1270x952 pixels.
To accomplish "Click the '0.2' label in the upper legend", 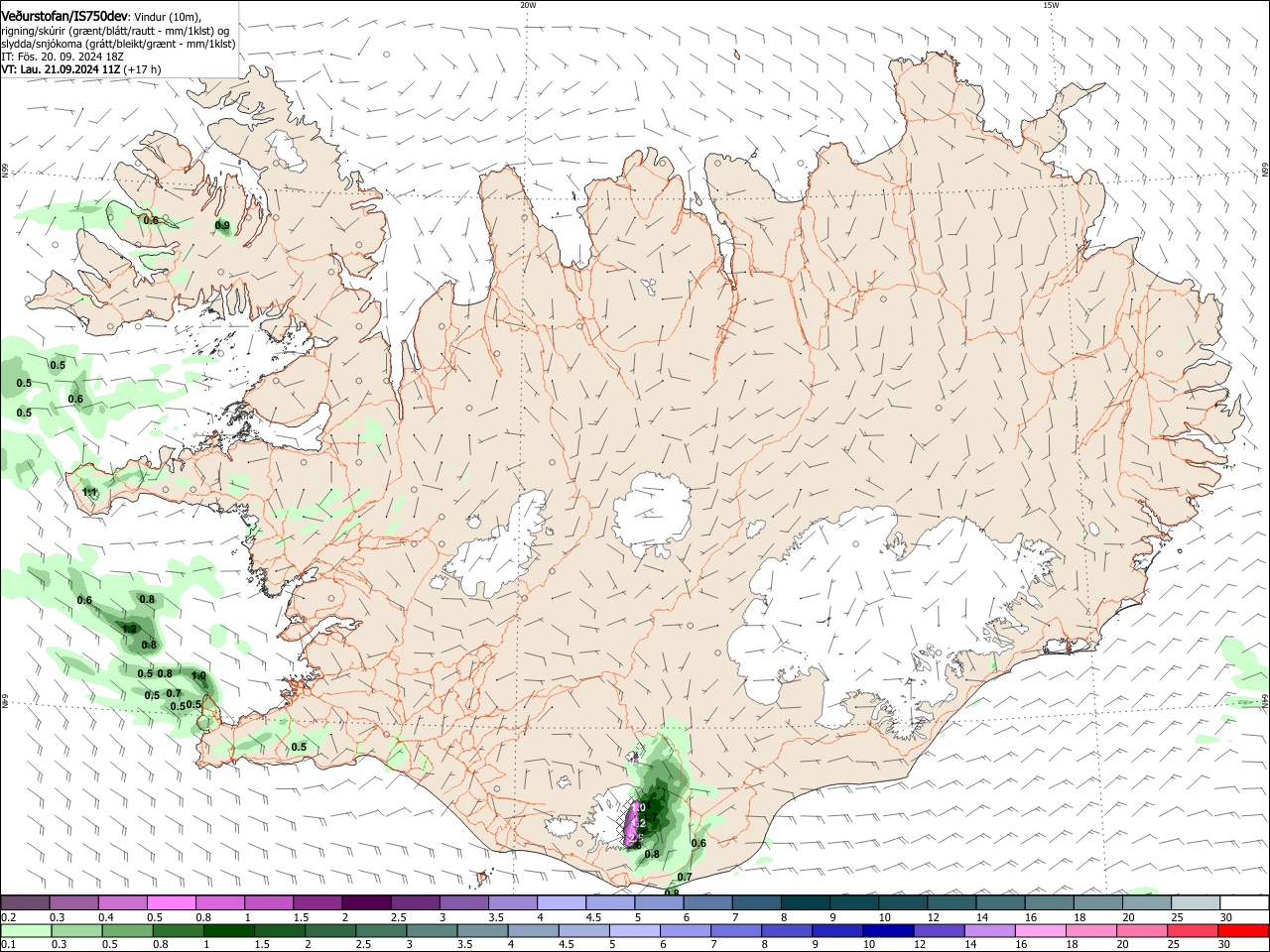I will (x=8, y=917).
